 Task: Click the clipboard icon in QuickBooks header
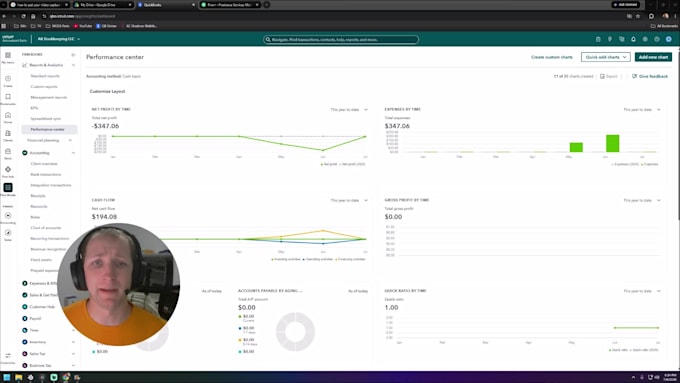point(598,39)
